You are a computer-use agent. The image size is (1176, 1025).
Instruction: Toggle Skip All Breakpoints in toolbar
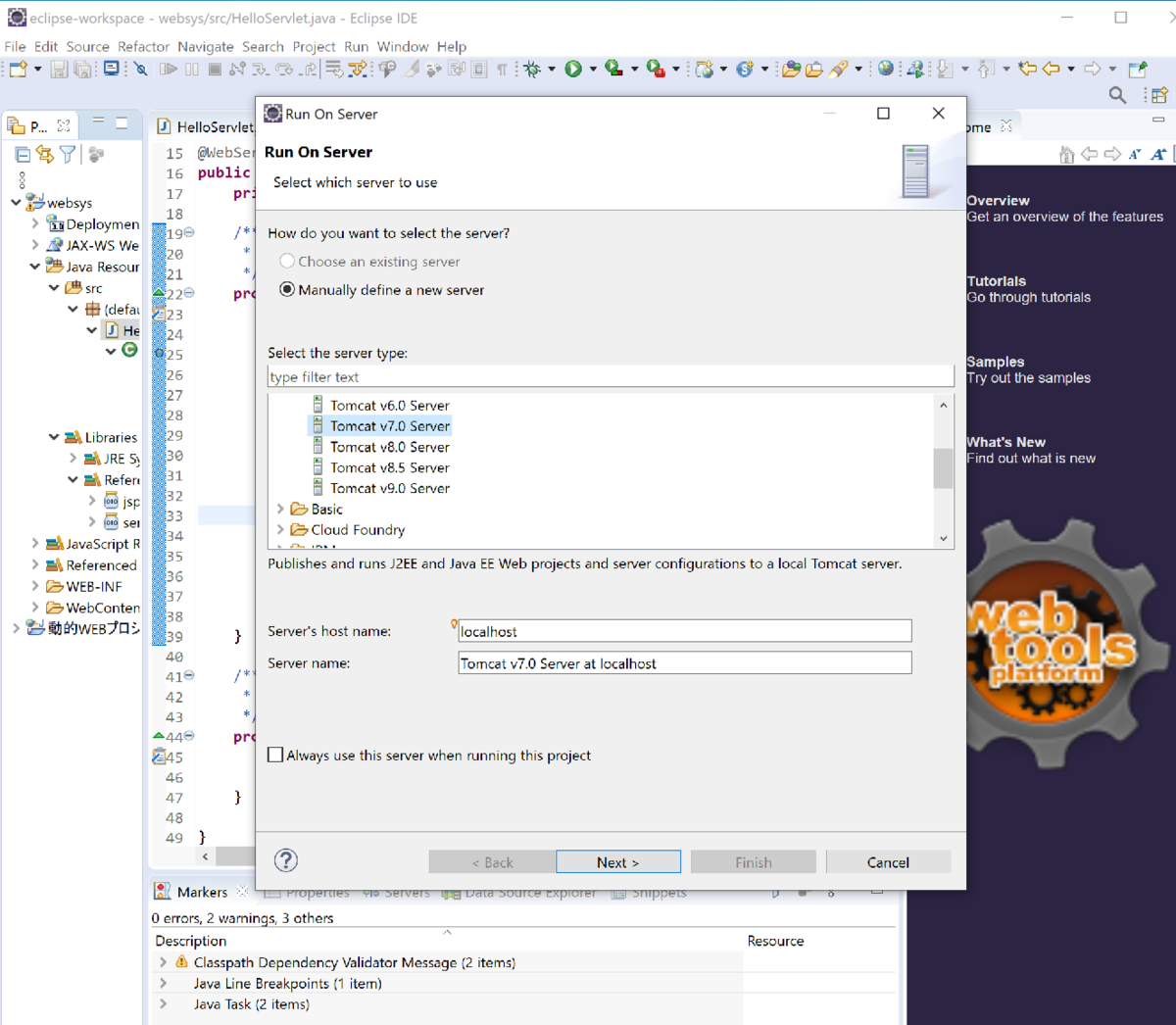pos(141,69)
